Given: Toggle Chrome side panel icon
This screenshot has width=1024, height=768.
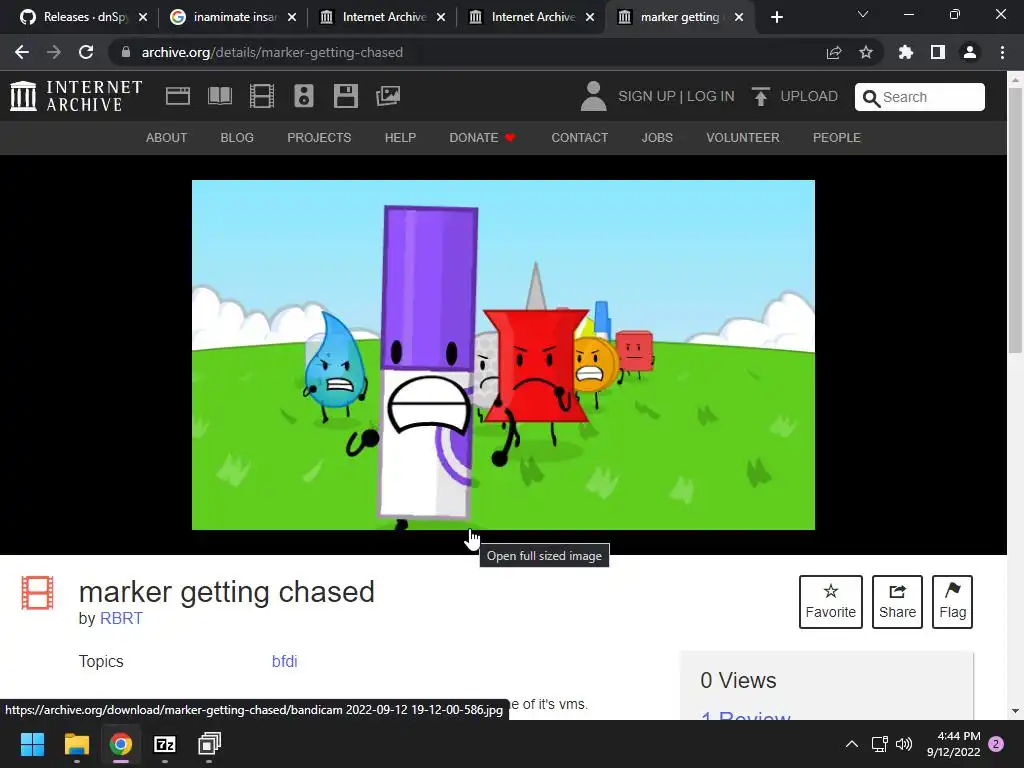Looking at the screenshot, I should [x=938, y=52].
